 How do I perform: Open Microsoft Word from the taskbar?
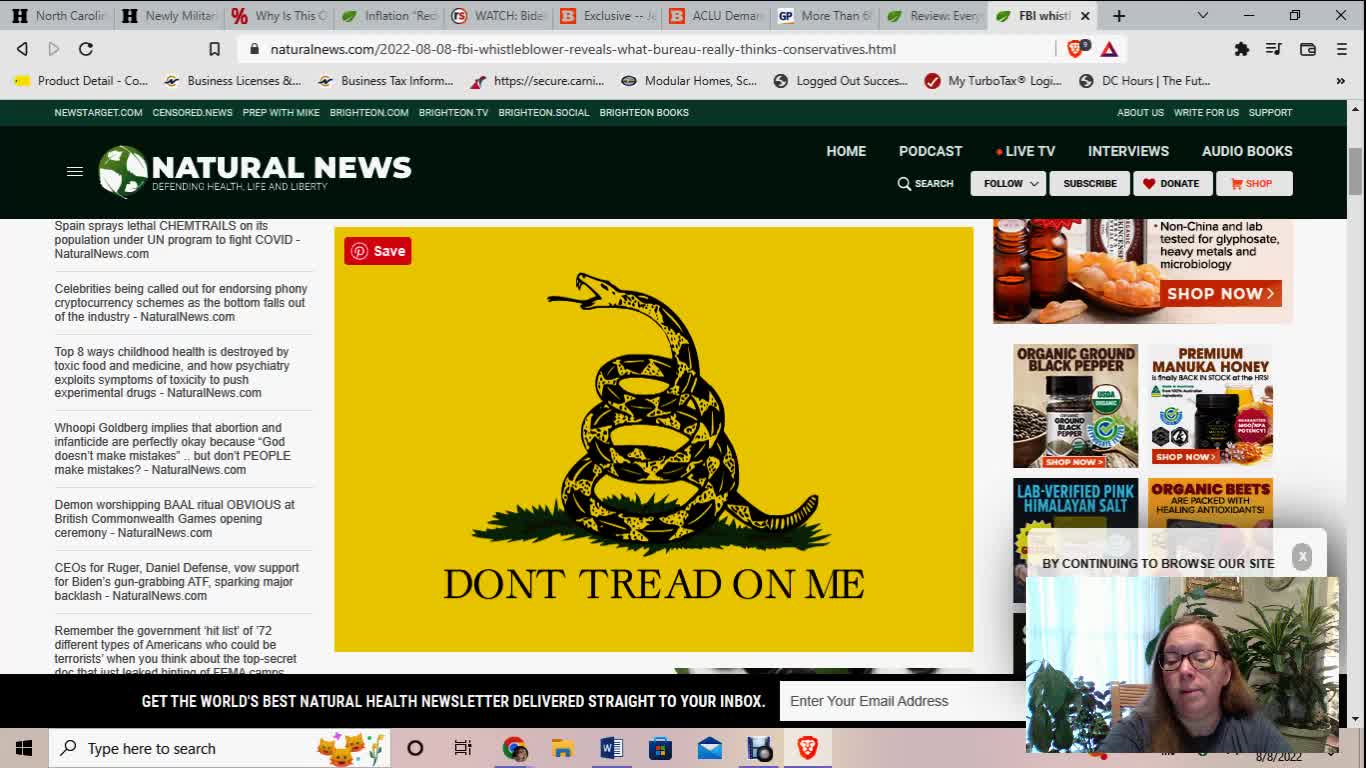pyautogui.click(x=611, y=748)
